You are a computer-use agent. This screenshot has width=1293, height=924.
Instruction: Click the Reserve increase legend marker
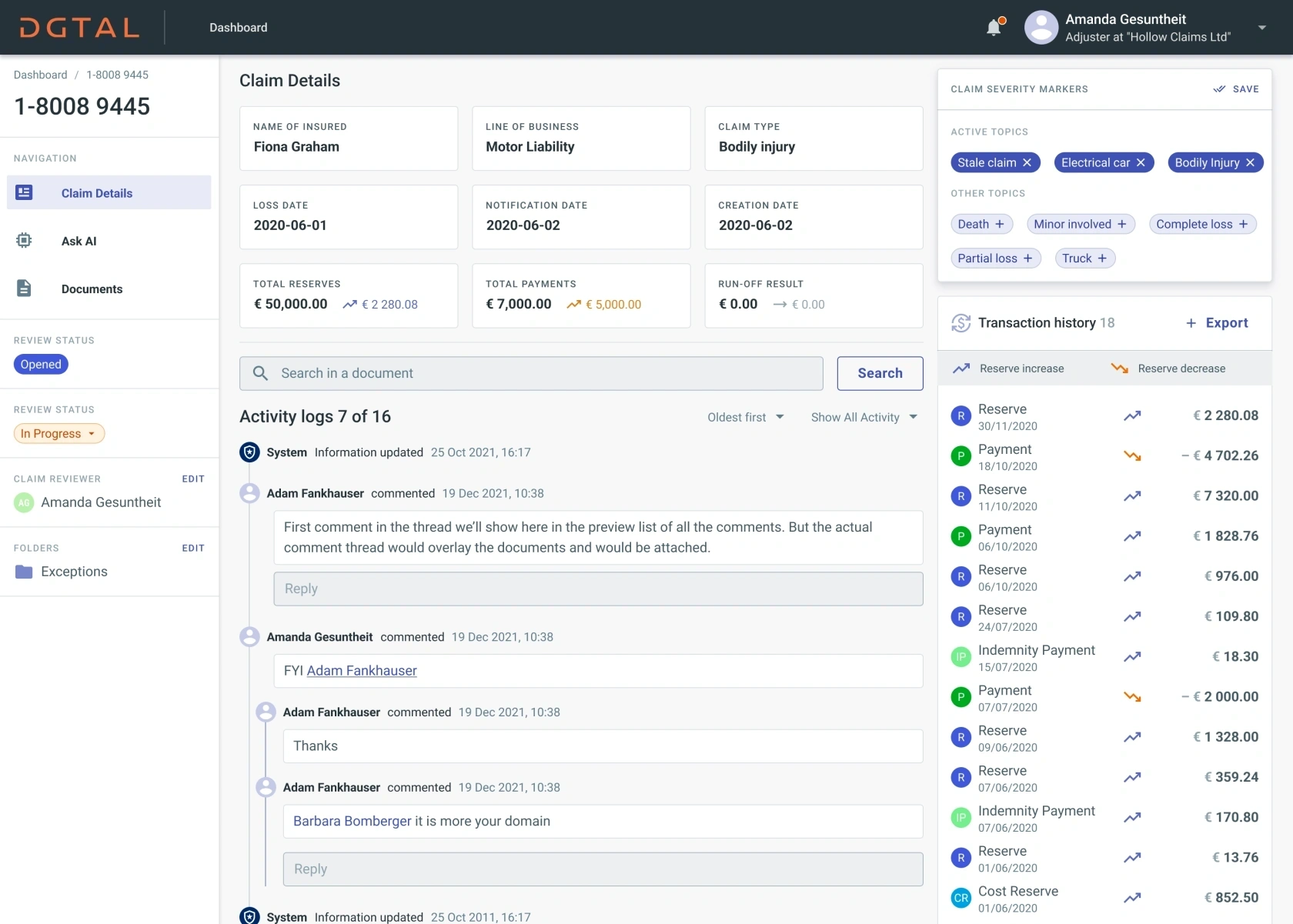[x=961, y=369]
